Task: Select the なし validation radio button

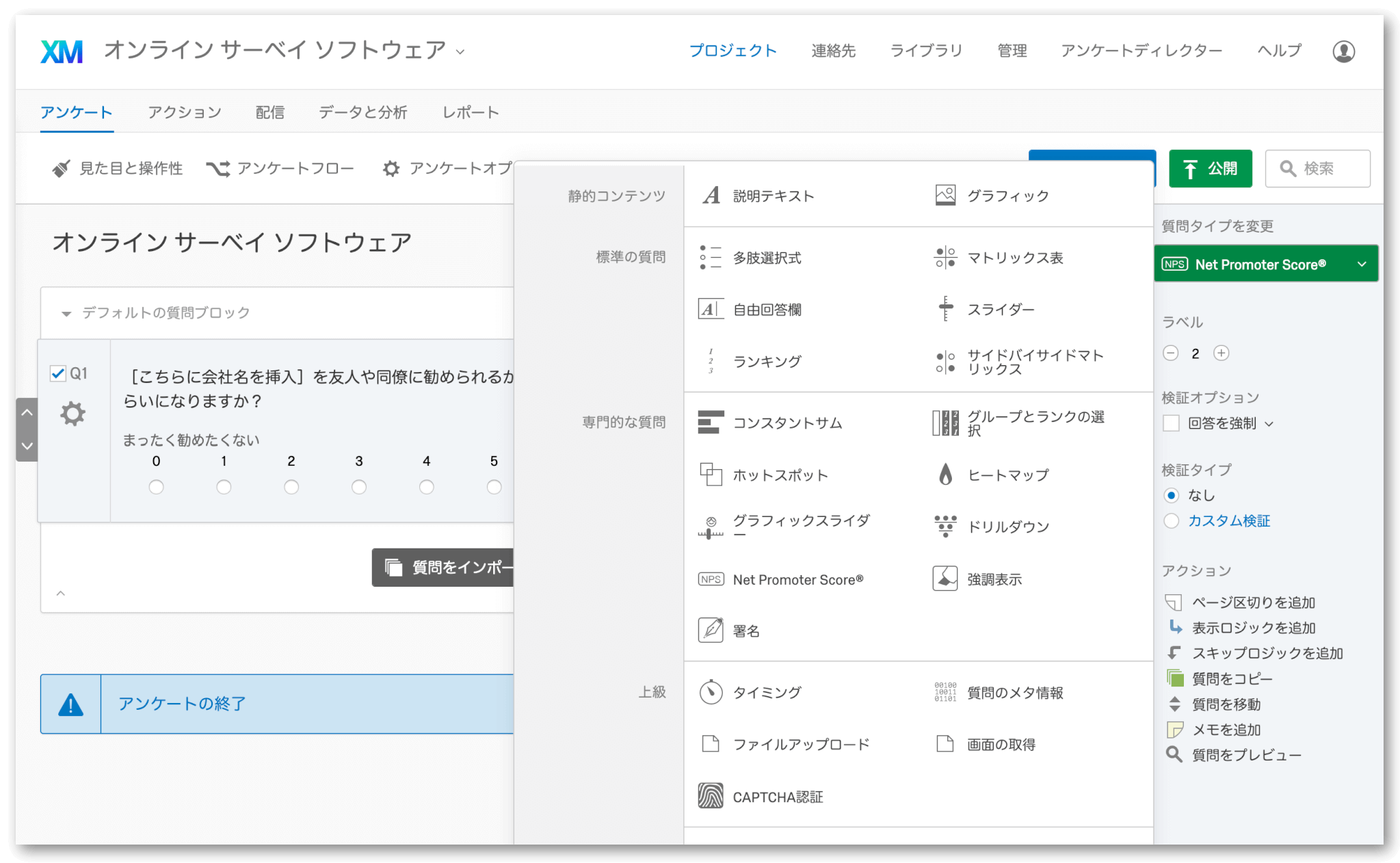Action: 1171,495
